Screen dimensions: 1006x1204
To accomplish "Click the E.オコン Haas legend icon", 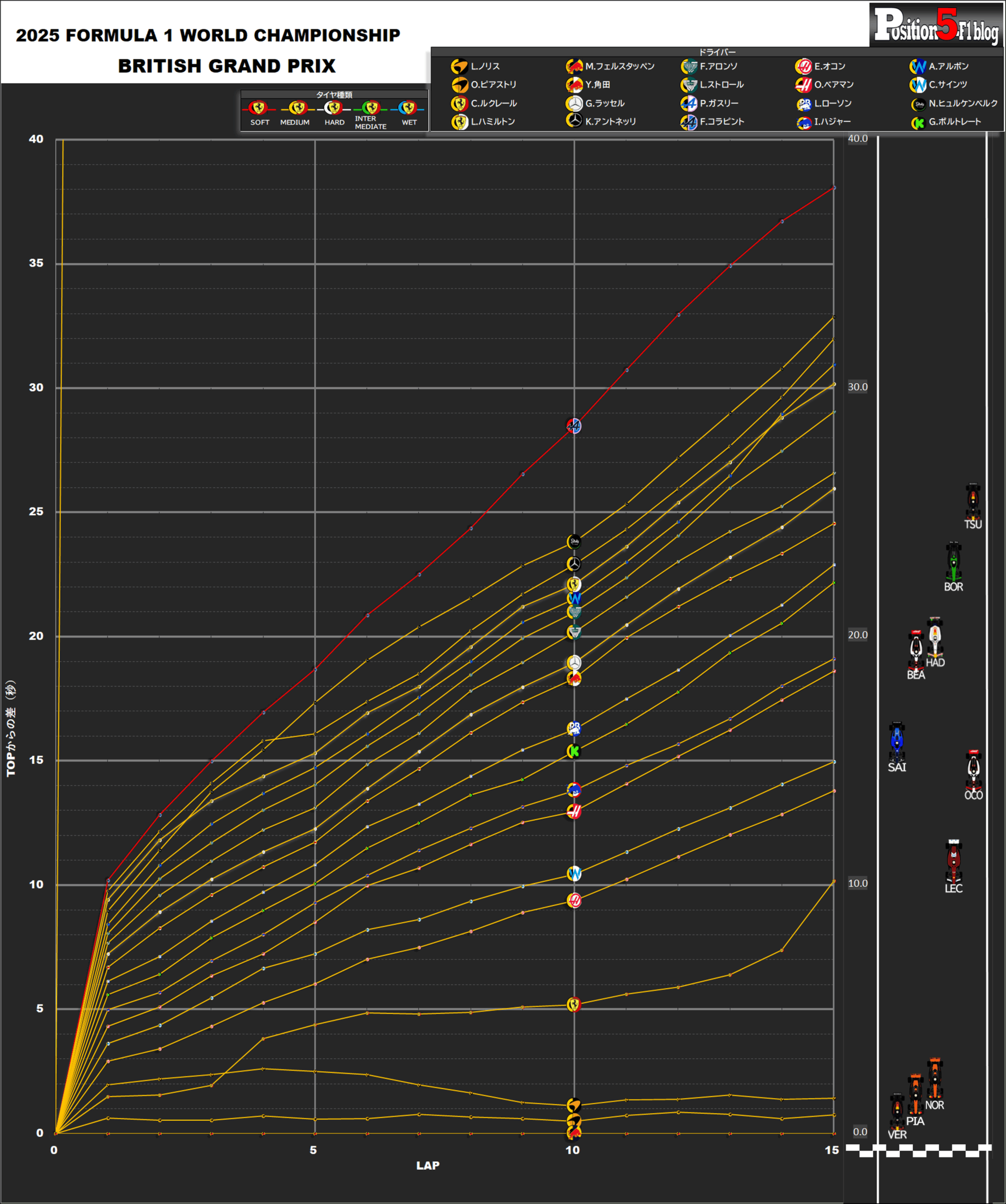I will pos(803,66).
